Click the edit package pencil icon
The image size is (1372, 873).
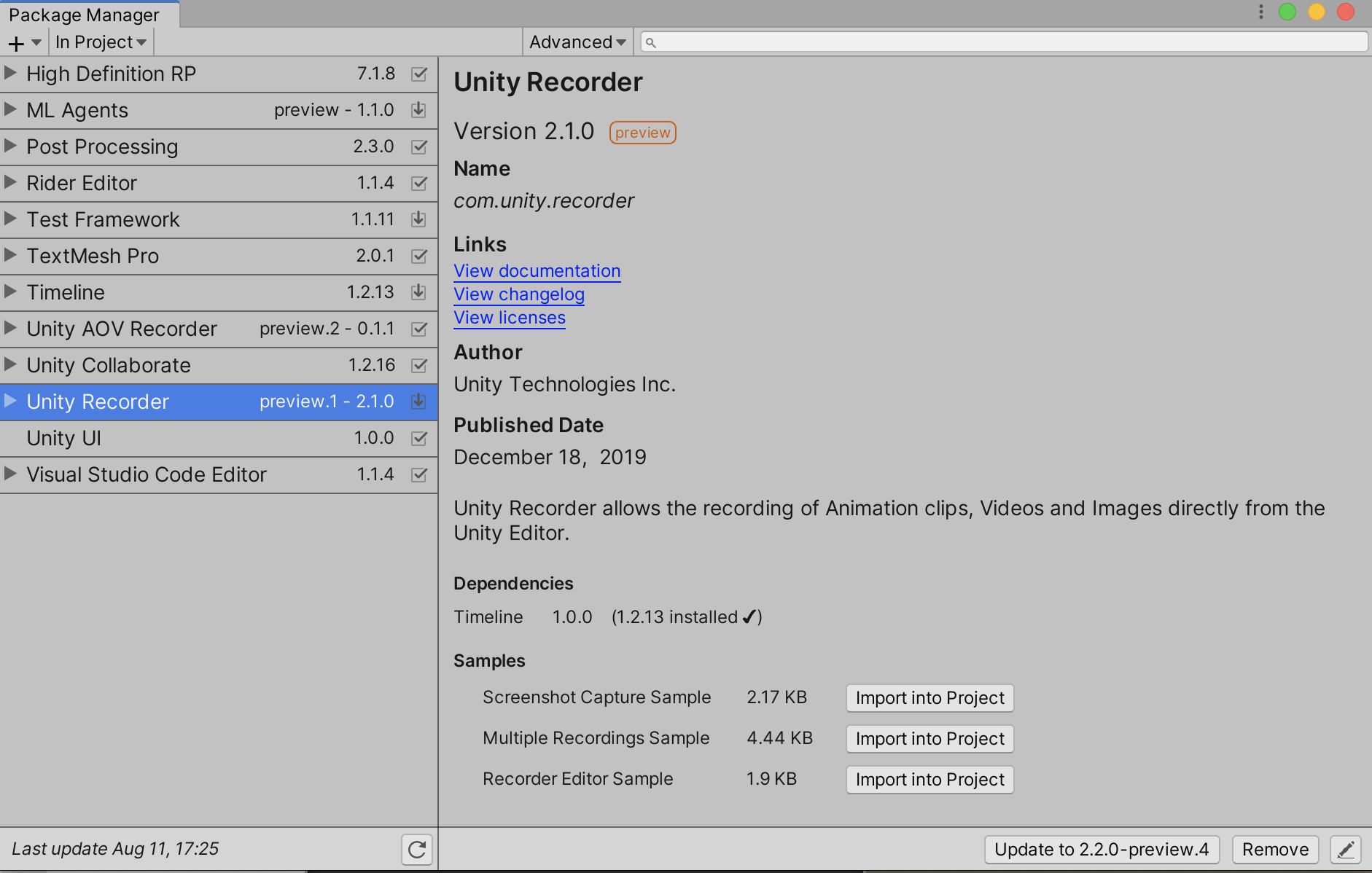coord(1346,850)
